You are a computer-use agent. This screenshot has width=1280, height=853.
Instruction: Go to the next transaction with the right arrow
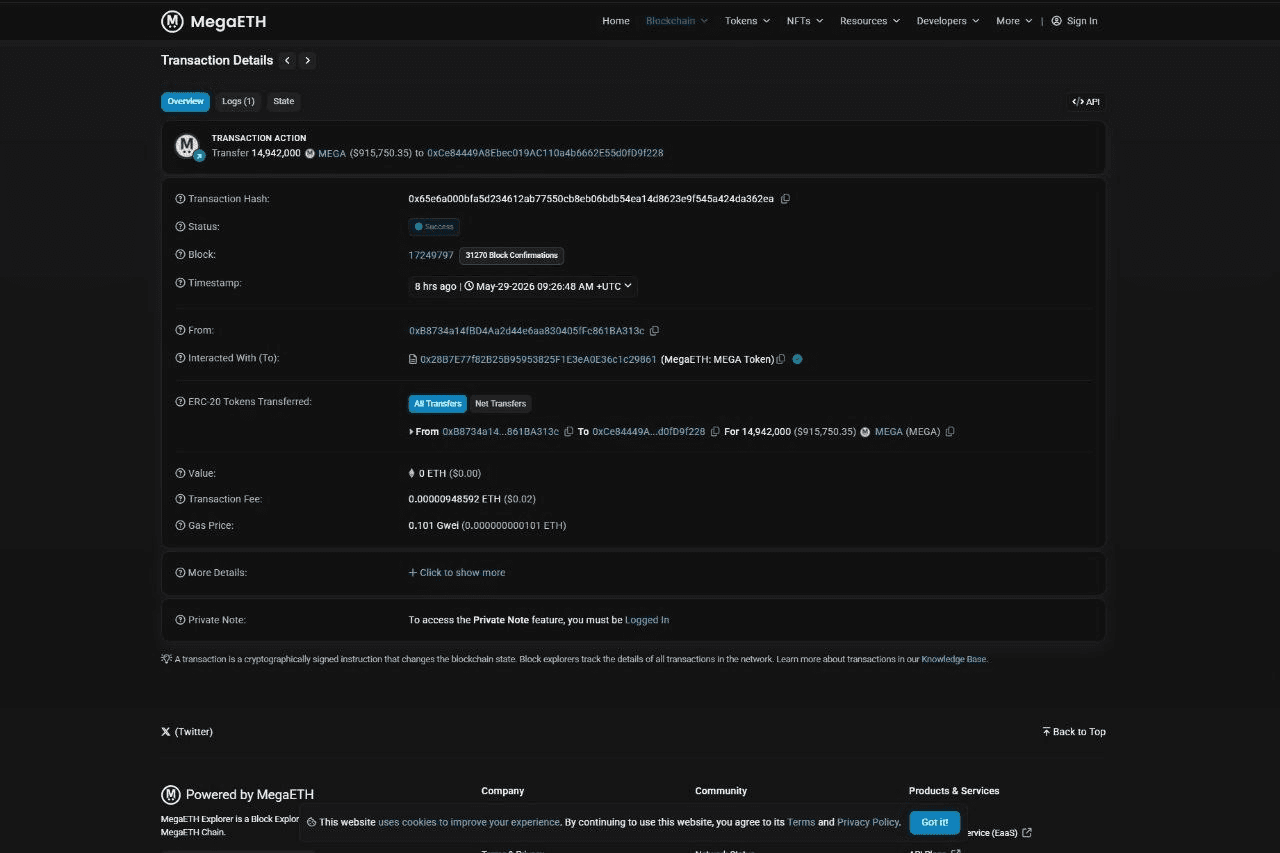[x=307, y=60]
